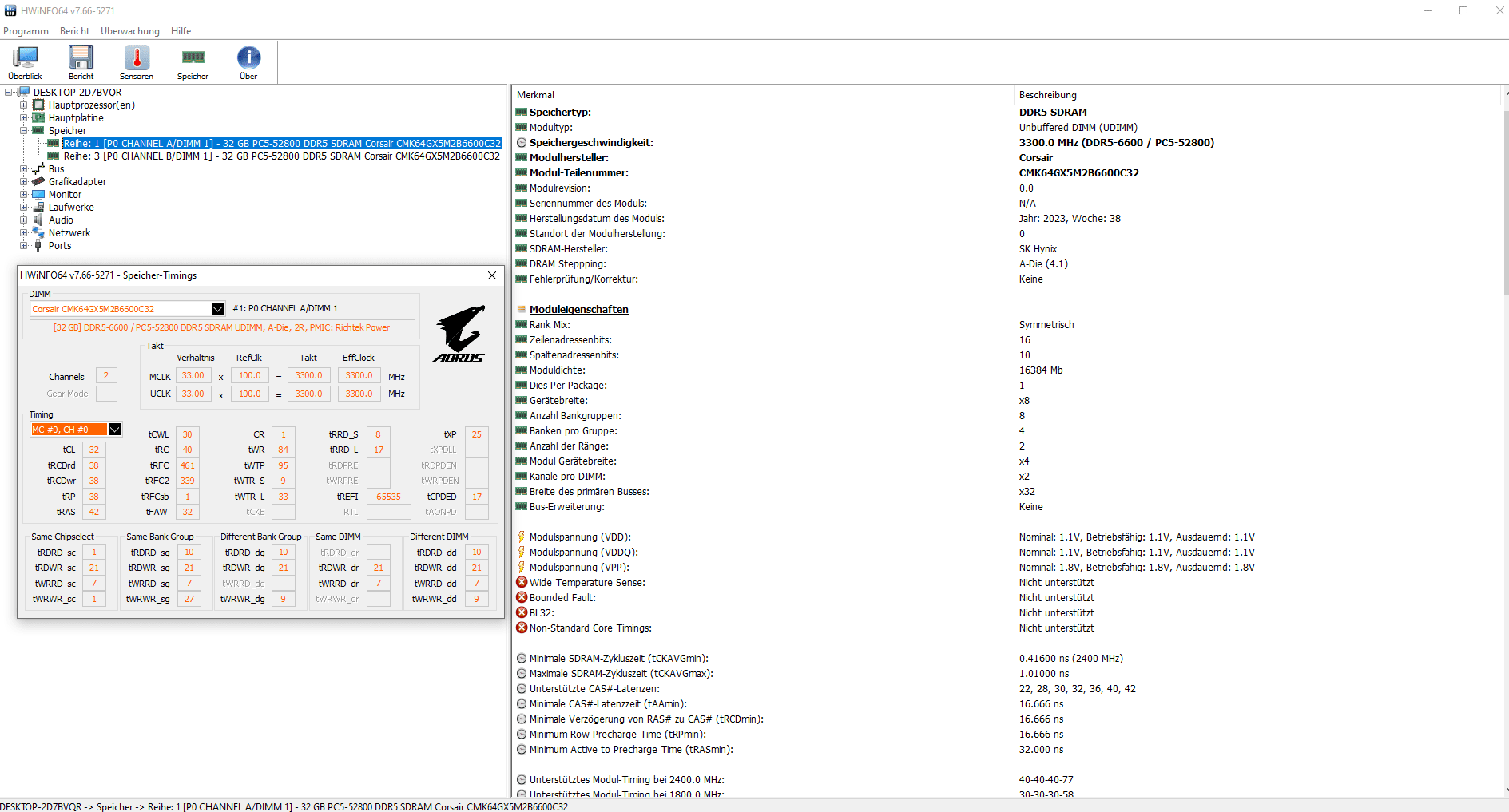Click the tREFI value field 65535

pos(389,497)
